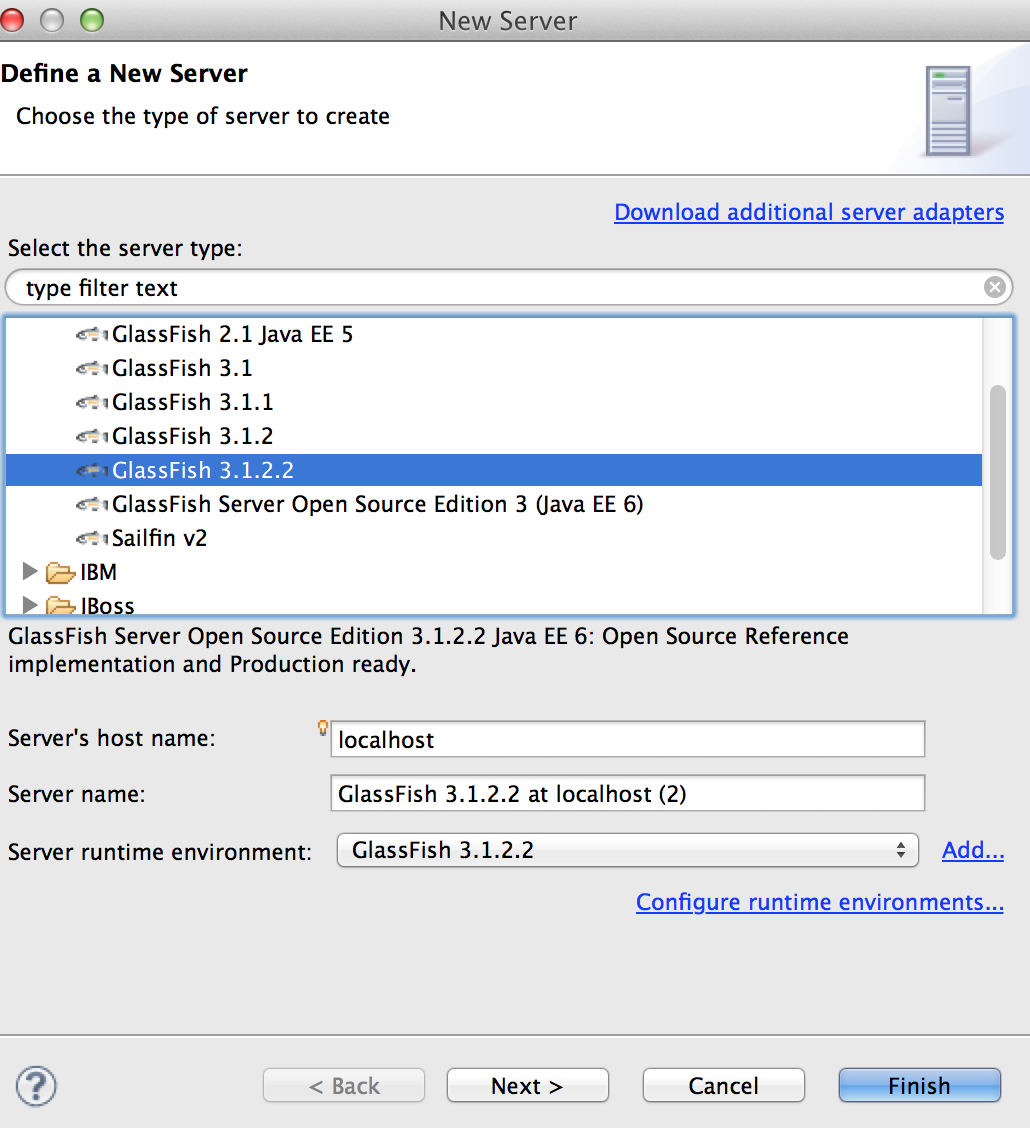1030x1128 pixels.
Task: Click the Server name input field
Action: pyautogui.click(x=627, y=793)
